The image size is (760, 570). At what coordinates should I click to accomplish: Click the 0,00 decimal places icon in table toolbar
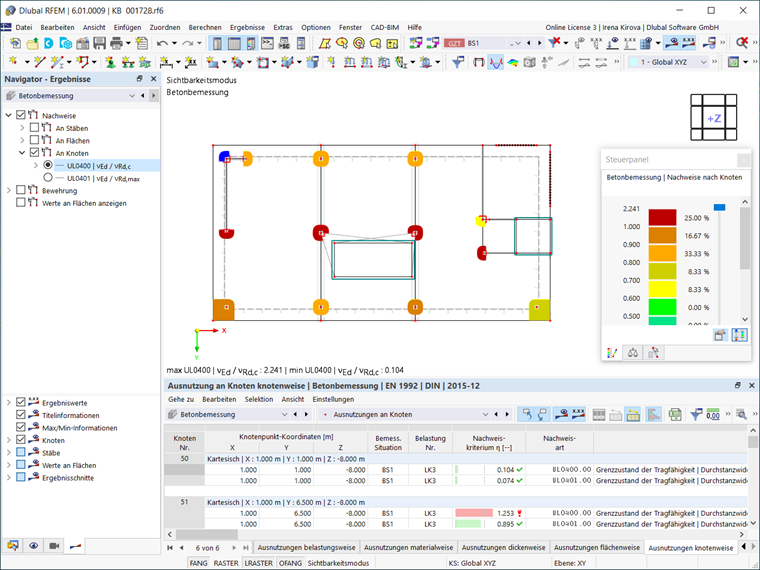pyautogui.click(x=712, y=414)
